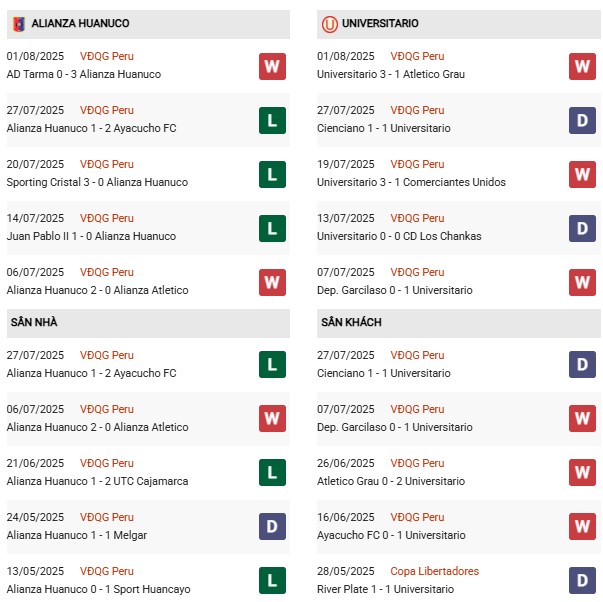Open the Copa Libertadores competition link
Image resolution: width=603 pixels, height=602 pixels.
[x=434, y=571]
